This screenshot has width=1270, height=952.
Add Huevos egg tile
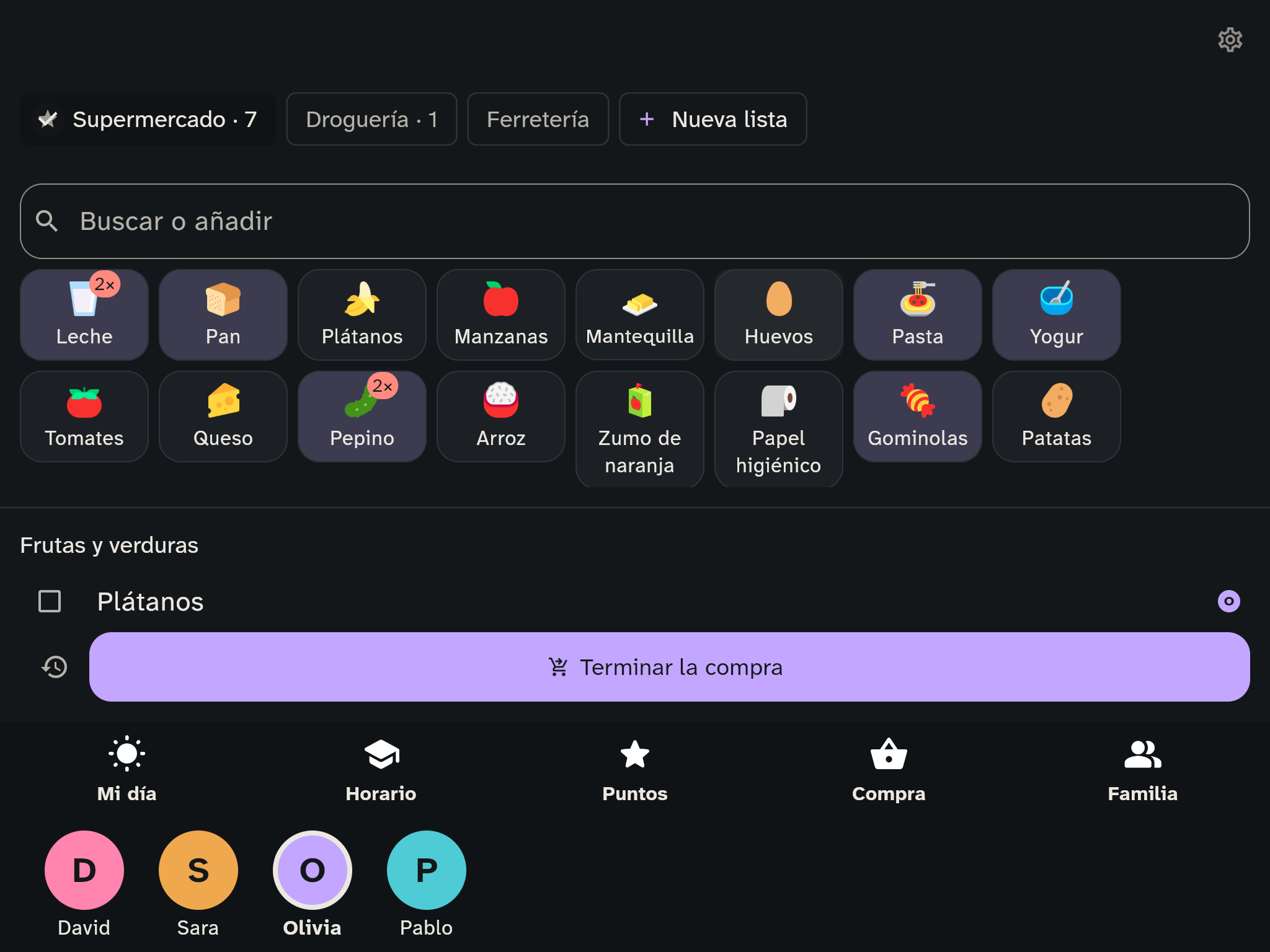pos(779,315)
